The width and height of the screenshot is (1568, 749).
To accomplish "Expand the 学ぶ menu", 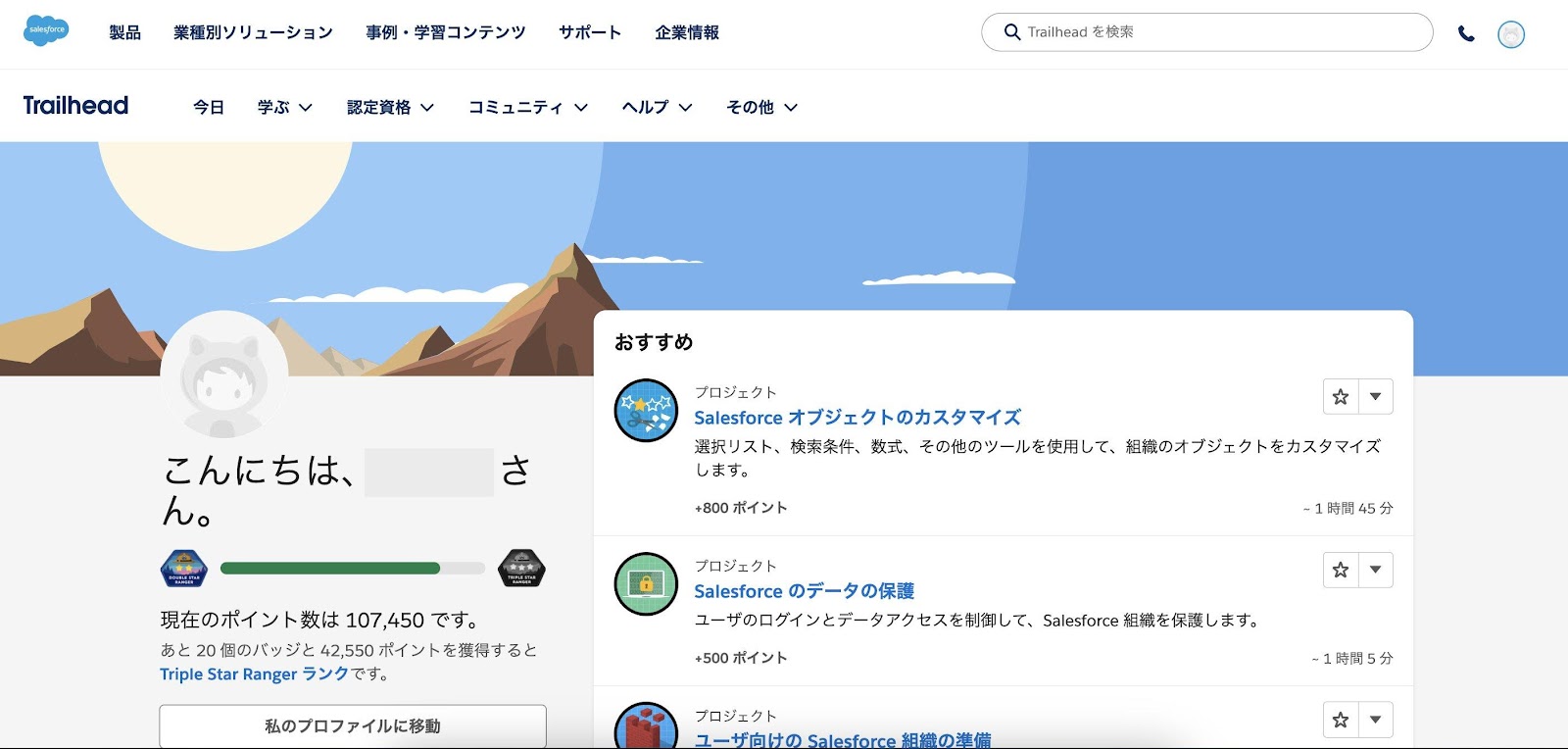I will (285, 107).
